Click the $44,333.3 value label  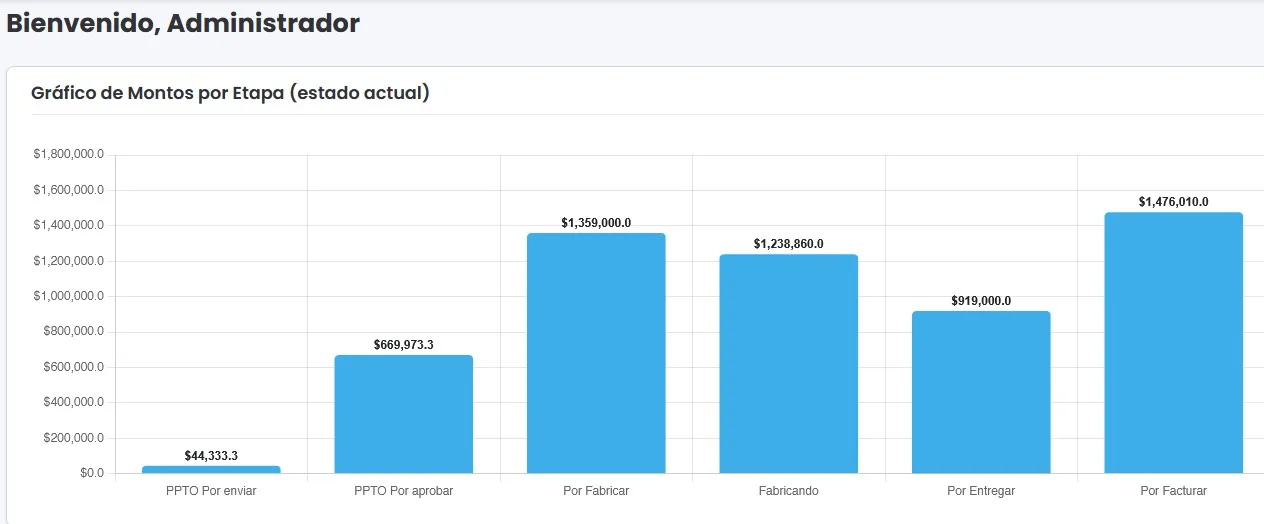tap(211, 456)
